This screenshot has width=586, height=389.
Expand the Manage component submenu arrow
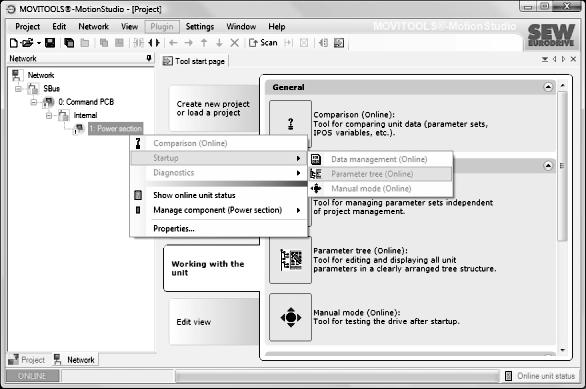point(298,210)
